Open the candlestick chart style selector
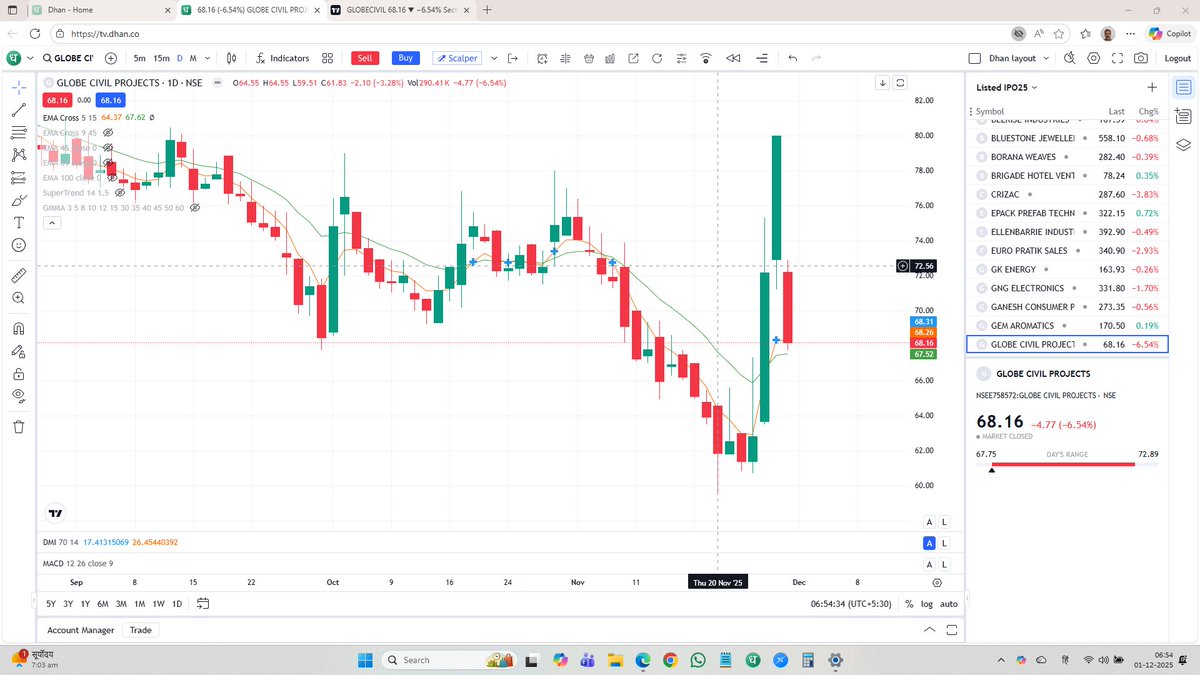1200x675 pixels. tap(232, 58)
